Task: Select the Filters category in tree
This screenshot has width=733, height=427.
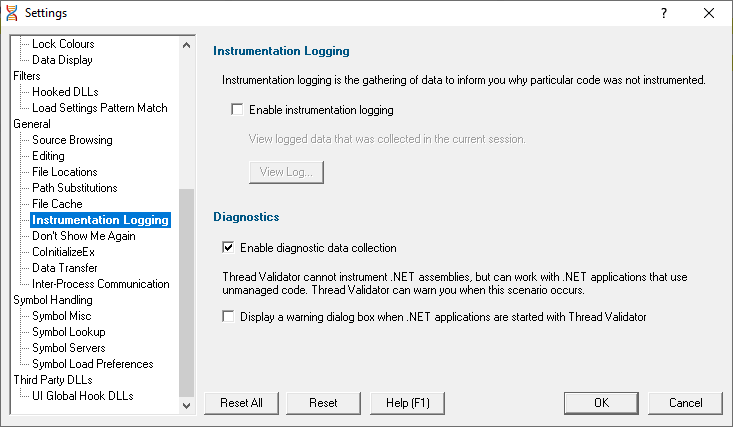Action: (27, 76)
